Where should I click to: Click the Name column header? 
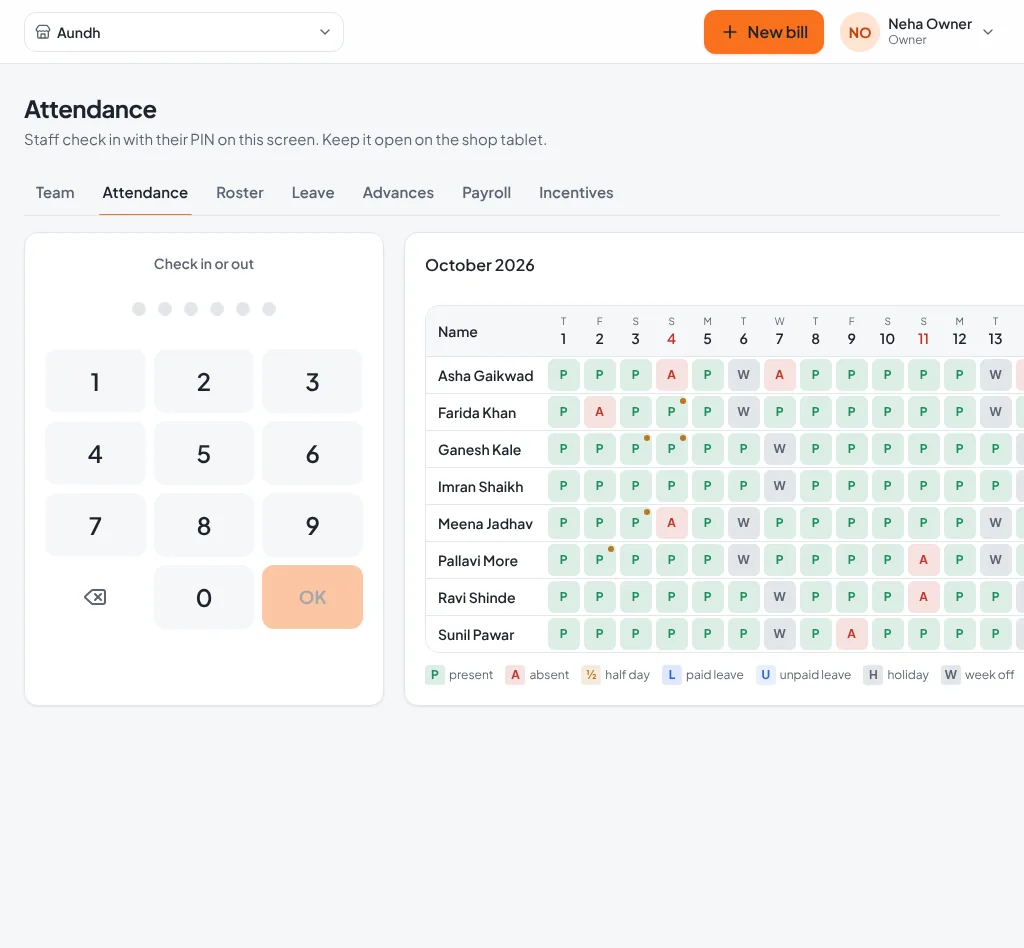(x=458, y=332)
